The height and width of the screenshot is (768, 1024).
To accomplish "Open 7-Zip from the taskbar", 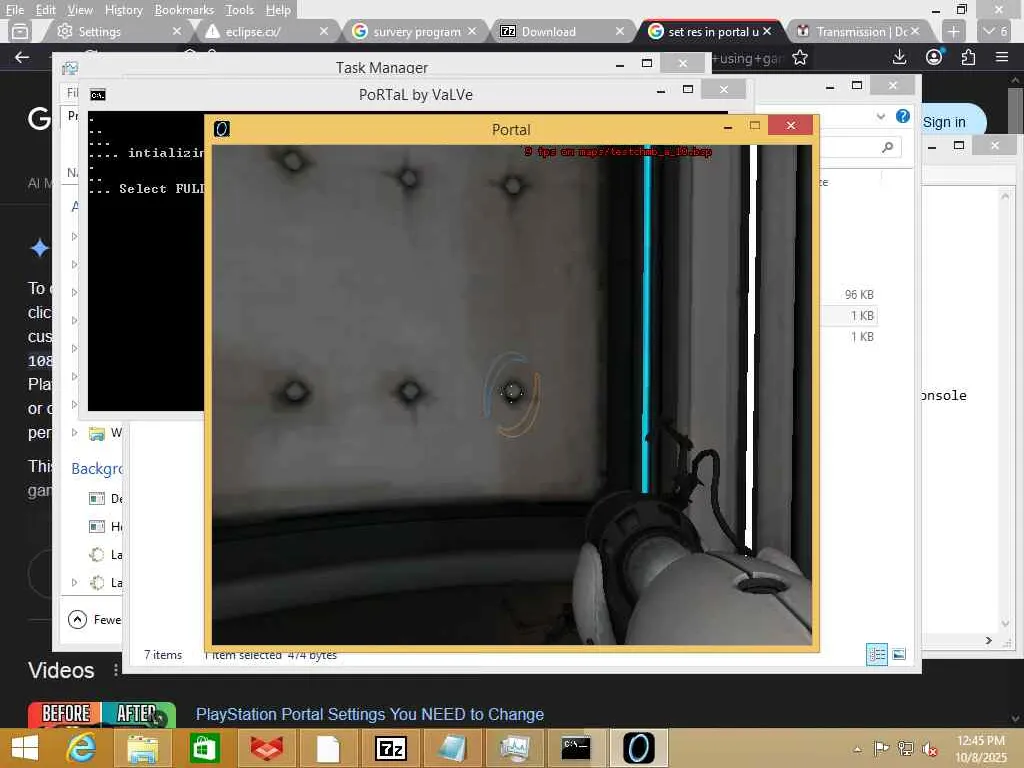I will pos(391,748).
